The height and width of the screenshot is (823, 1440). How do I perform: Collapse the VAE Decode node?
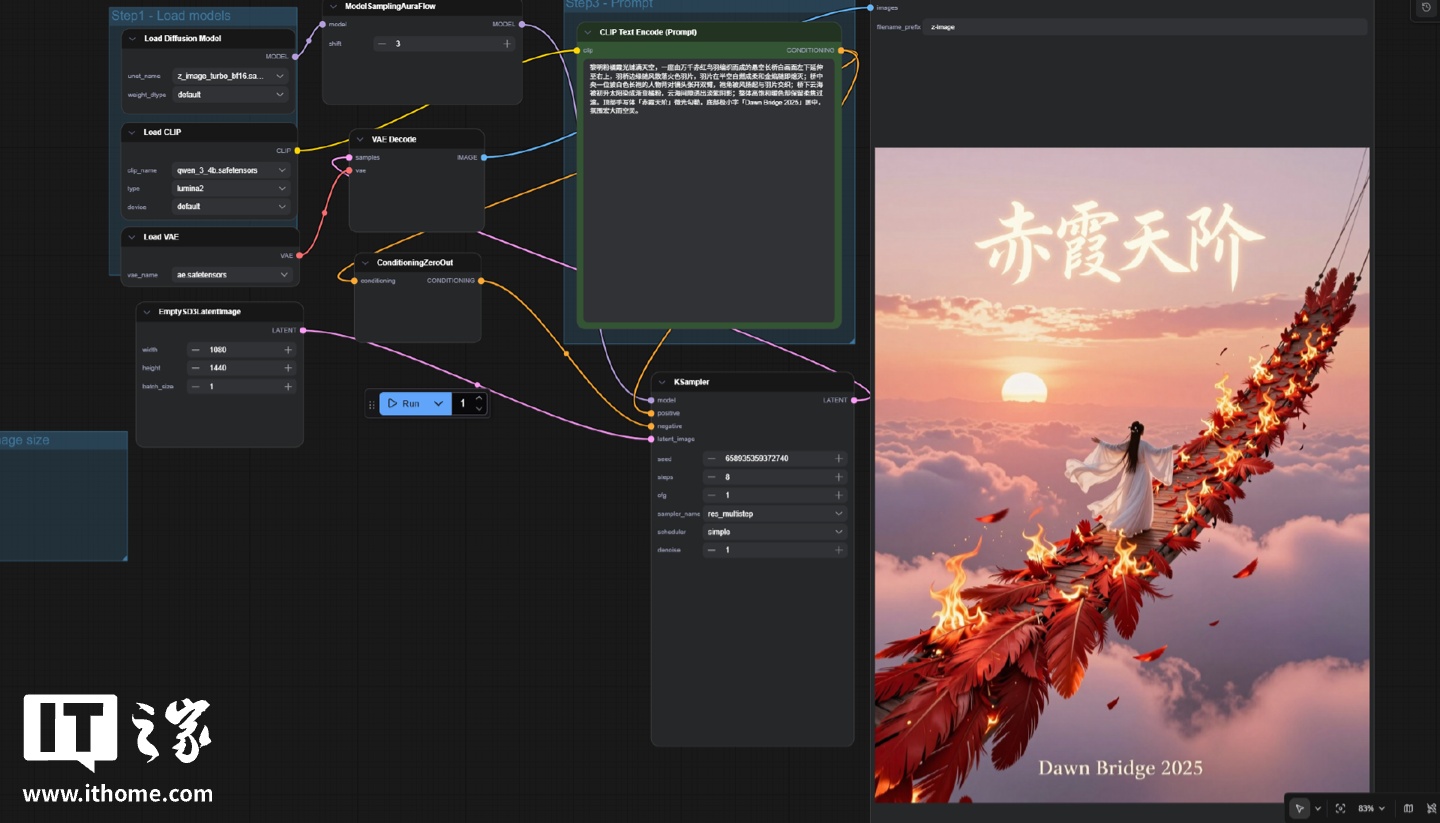[x=360, y=139]
